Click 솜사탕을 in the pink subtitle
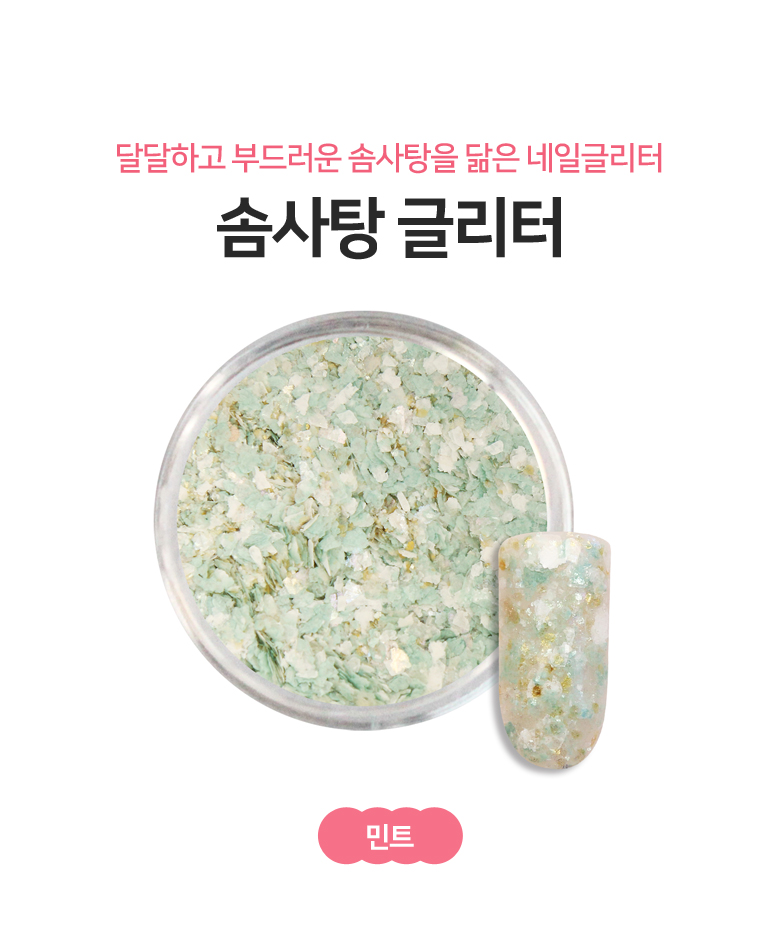780x933 pixels. (x=403, y=157)
